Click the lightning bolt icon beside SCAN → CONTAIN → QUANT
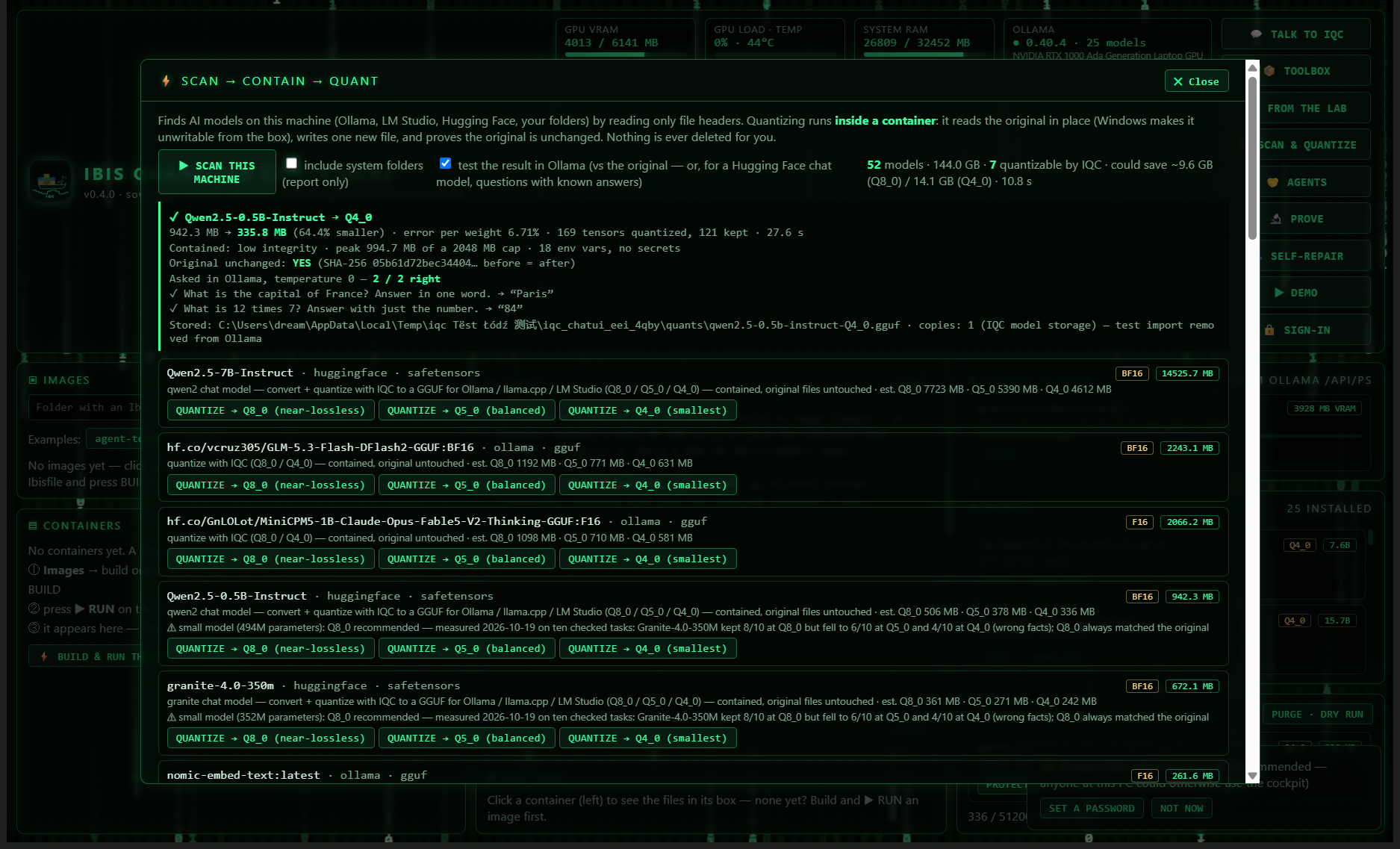This screenshot has width=1400, height=849. coord(167,81)
